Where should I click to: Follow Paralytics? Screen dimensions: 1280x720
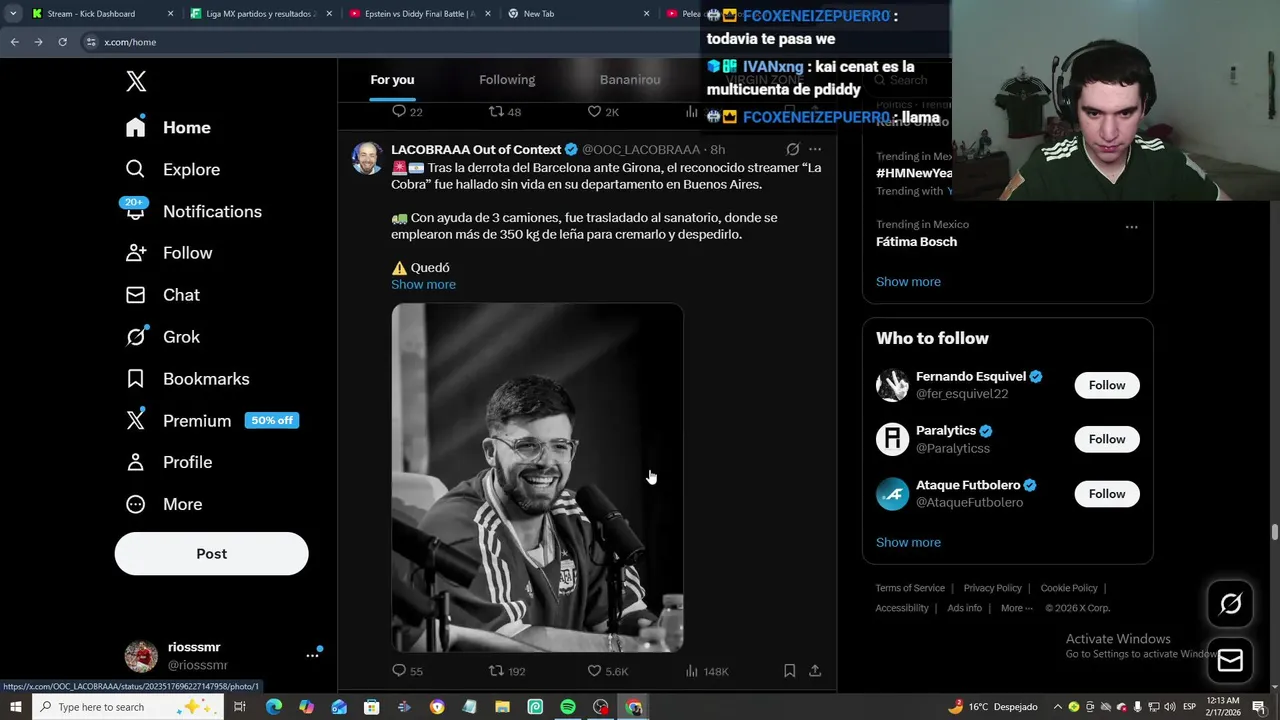pyautogui.click(x=1107, y=439)
